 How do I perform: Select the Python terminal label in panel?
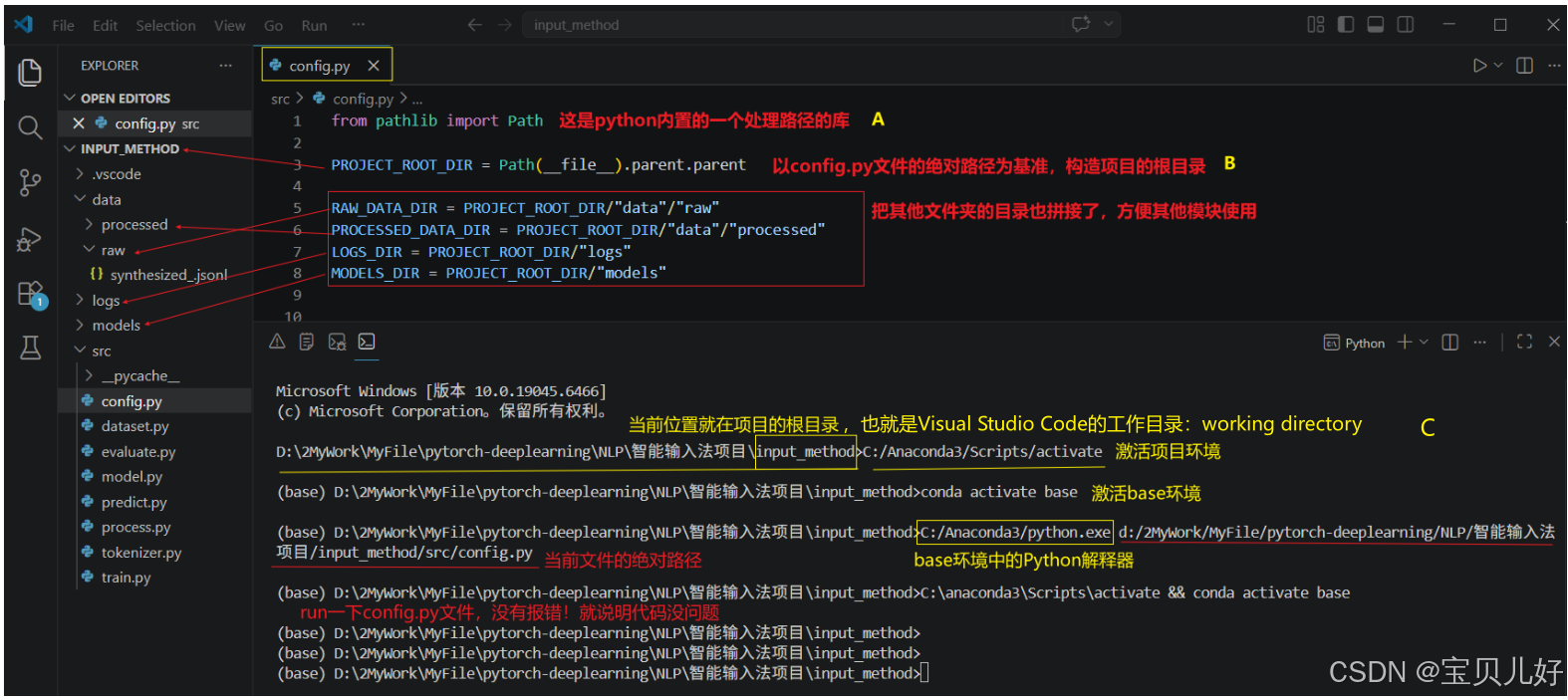(1354, 343)
